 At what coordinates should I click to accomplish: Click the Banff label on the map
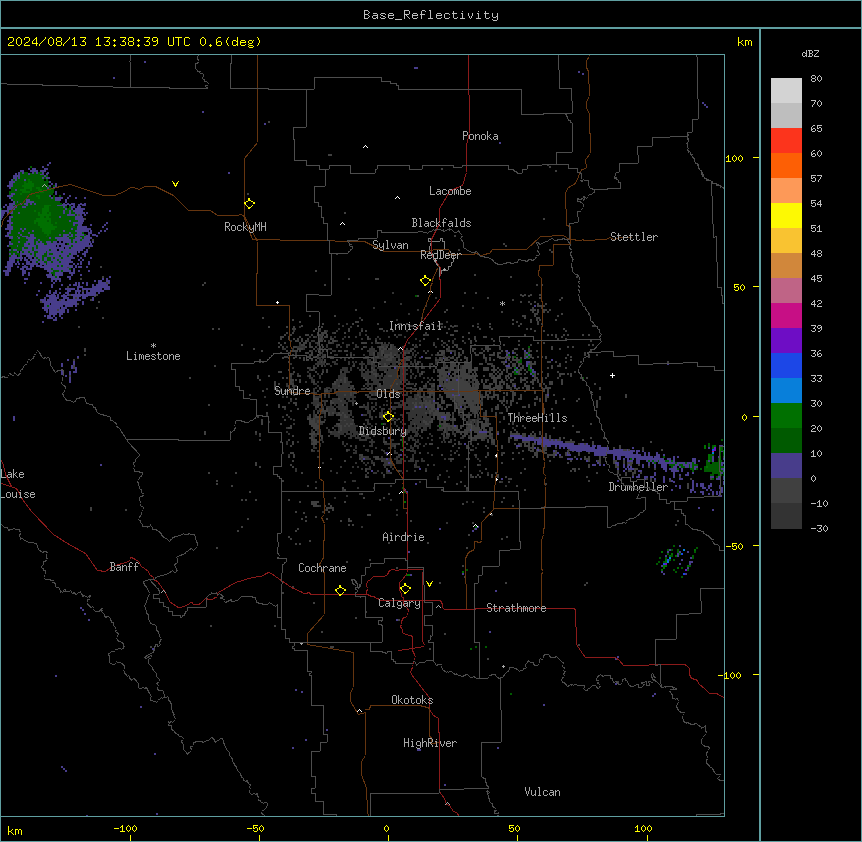(x=124, y=567)
